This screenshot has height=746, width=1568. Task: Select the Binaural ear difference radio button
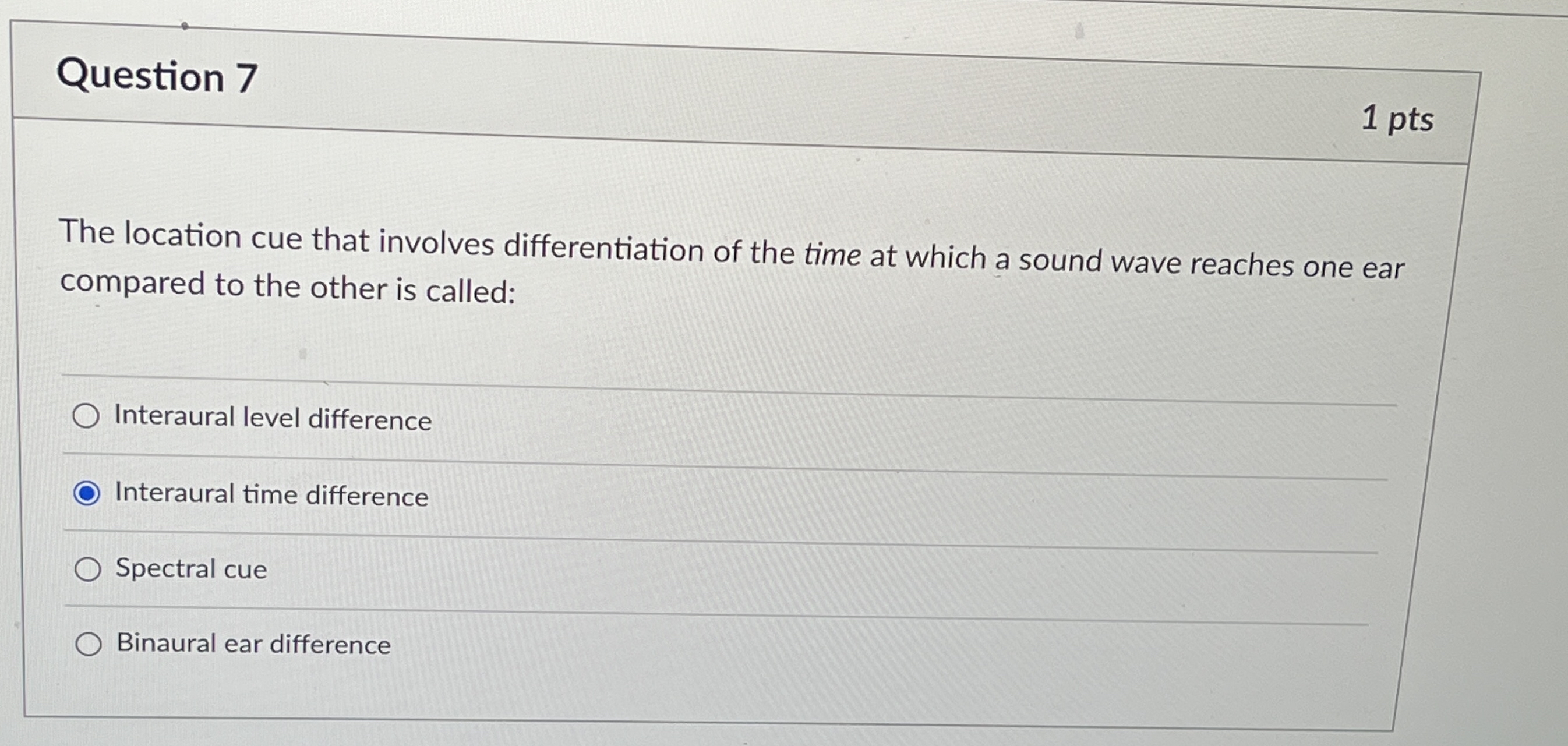tap(90, 646)
